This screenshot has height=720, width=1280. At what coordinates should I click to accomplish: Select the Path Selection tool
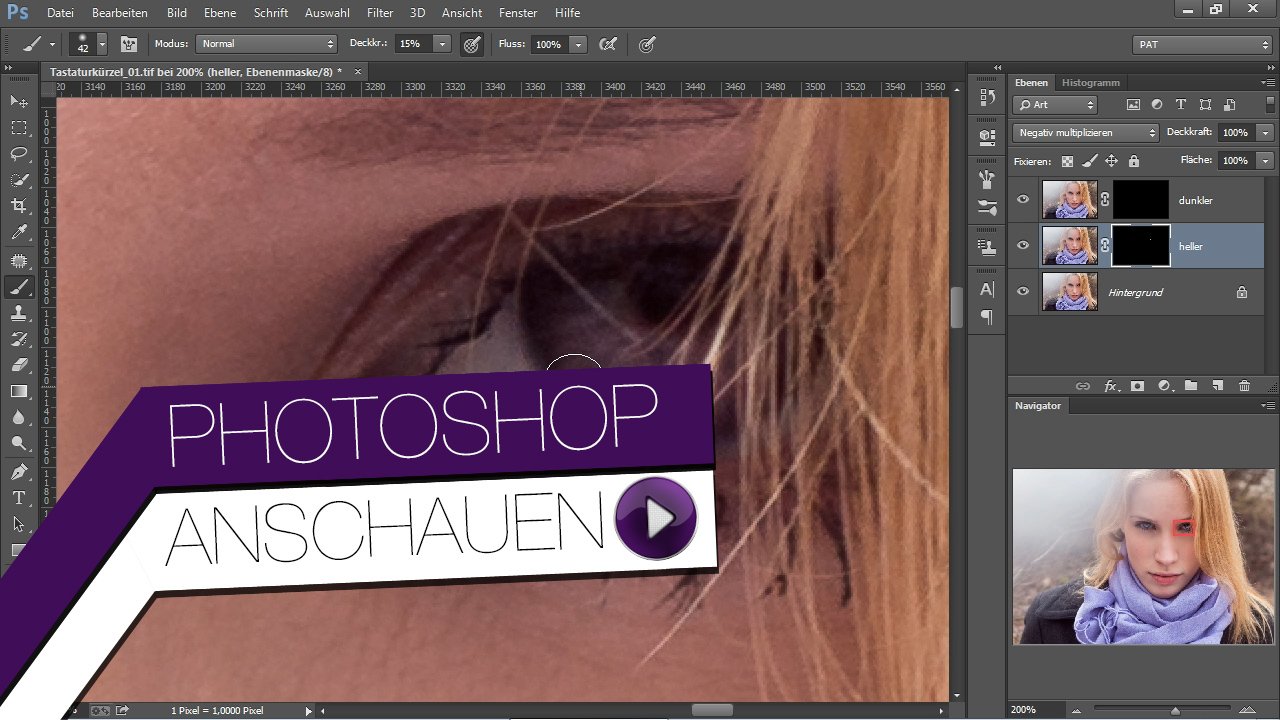pyautogui.click(x=19, y=523)
